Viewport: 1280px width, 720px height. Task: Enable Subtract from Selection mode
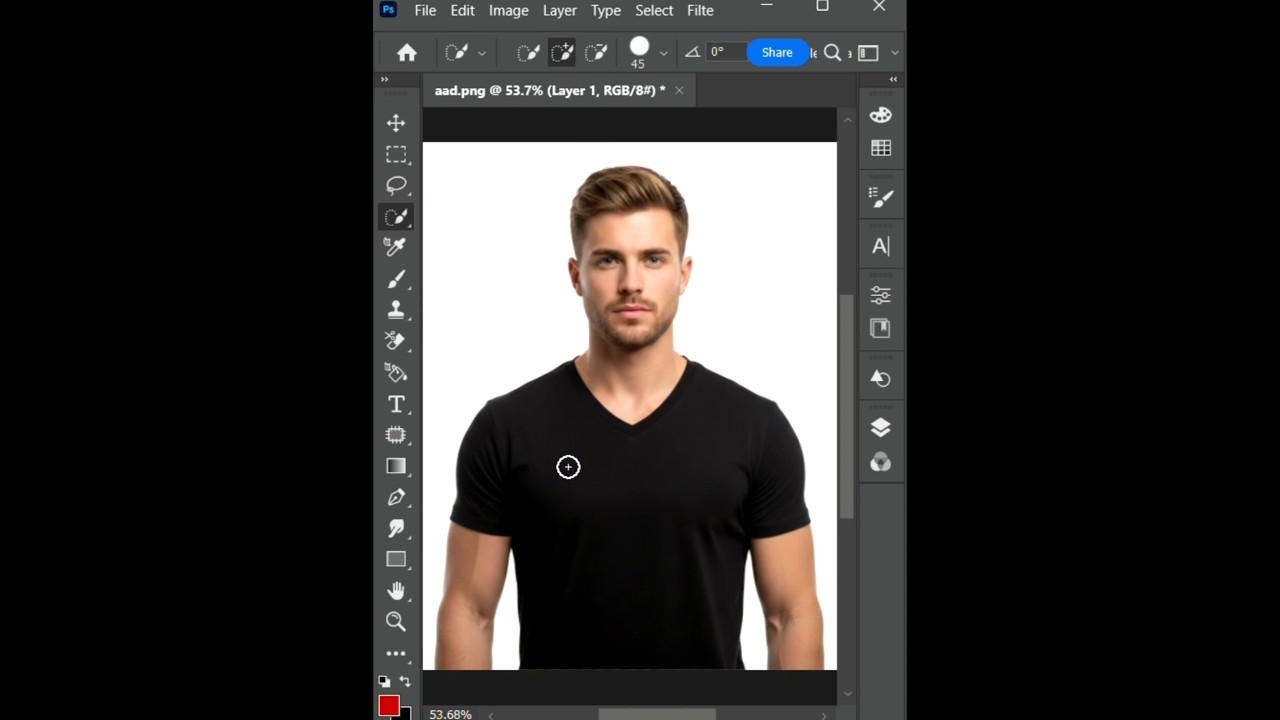tap(596, 53)
